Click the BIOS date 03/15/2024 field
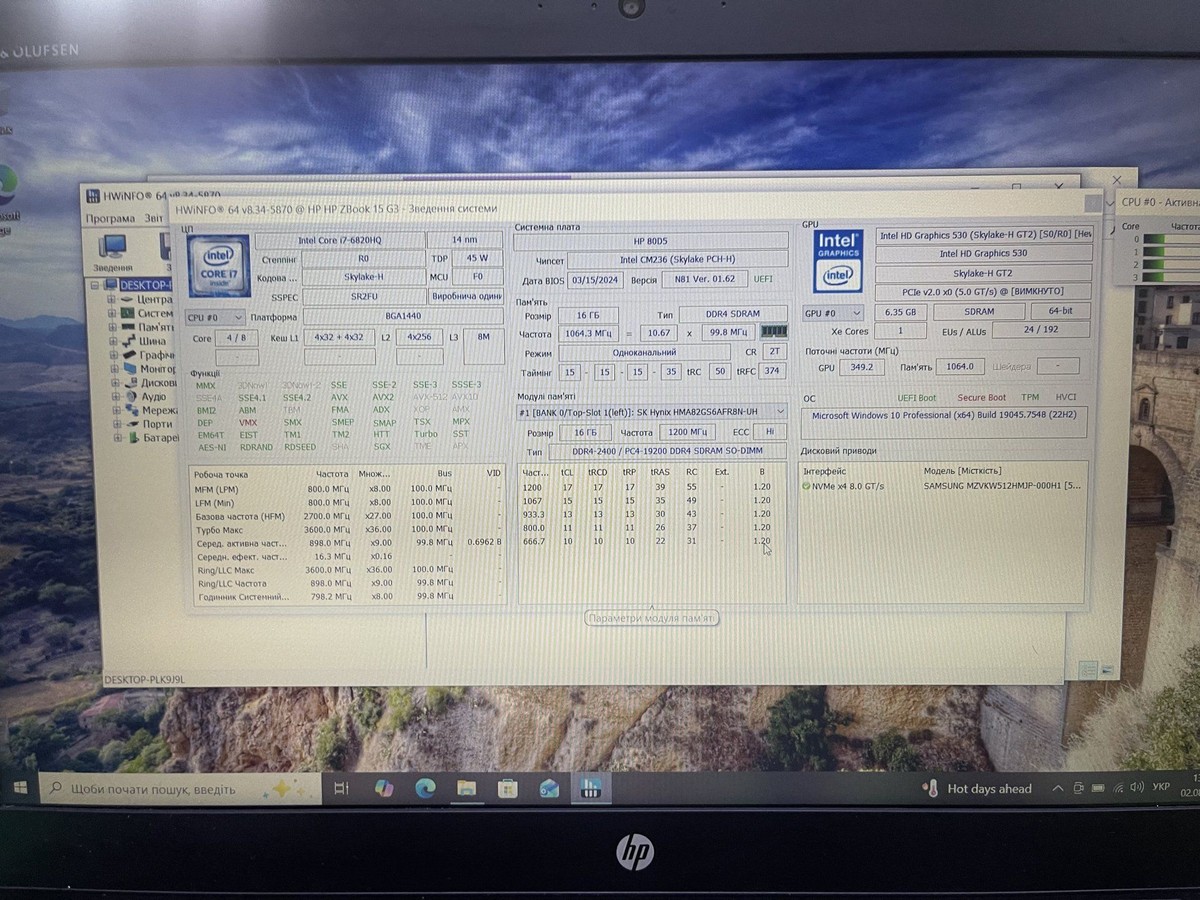Screen dimensions: 1200x900 click(596, 280)
